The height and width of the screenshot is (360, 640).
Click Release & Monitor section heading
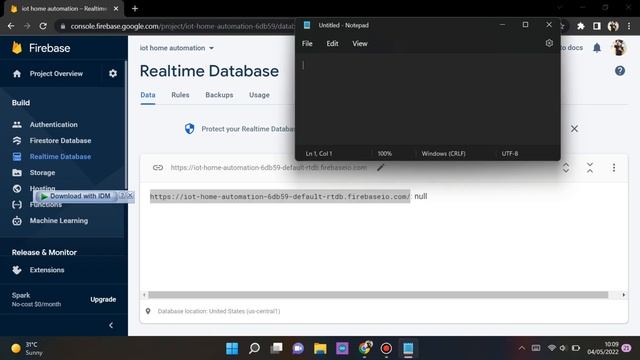[44, 253]
